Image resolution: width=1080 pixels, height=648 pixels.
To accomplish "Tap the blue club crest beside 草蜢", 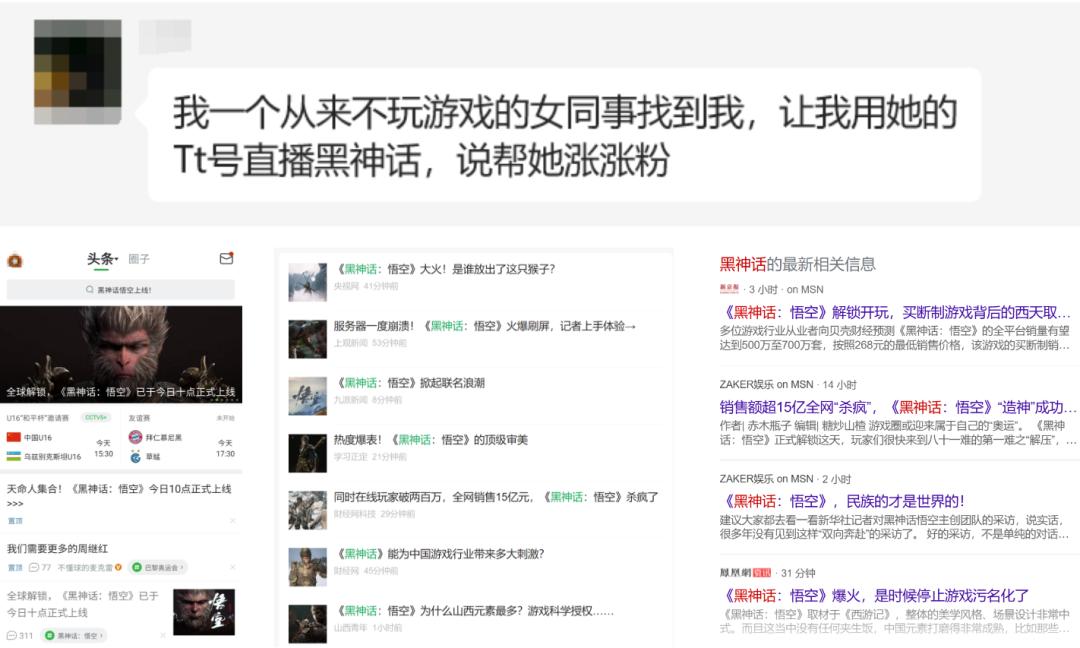I will point(136,457).
